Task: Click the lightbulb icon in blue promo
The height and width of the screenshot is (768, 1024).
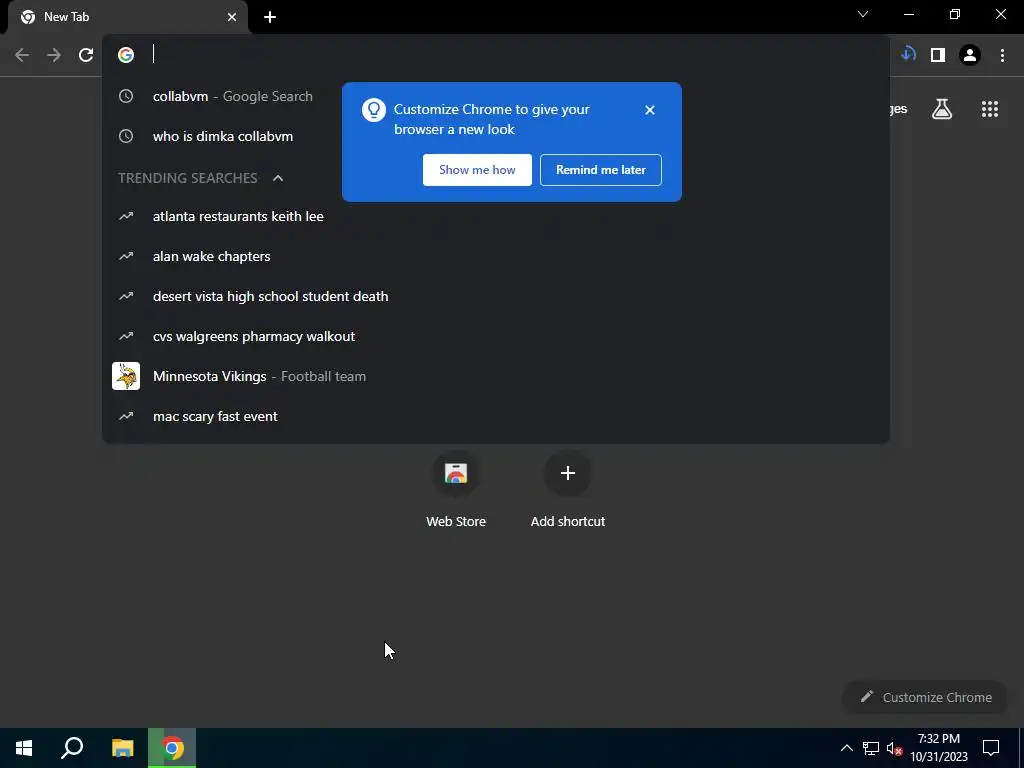Action: click(x=374, y=110)
